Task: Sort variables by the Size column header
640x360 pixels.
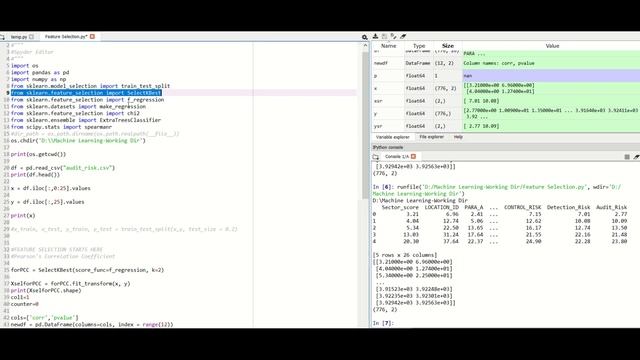Action: (x=448, y=46)
